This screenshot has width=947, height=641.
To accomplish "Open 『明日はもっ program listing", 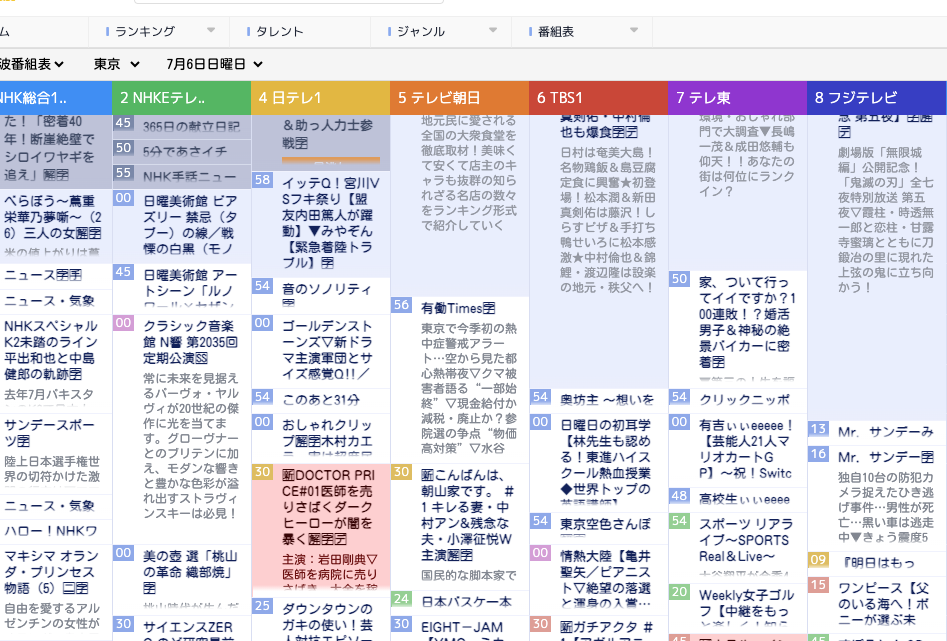I will tap(879, 562).
